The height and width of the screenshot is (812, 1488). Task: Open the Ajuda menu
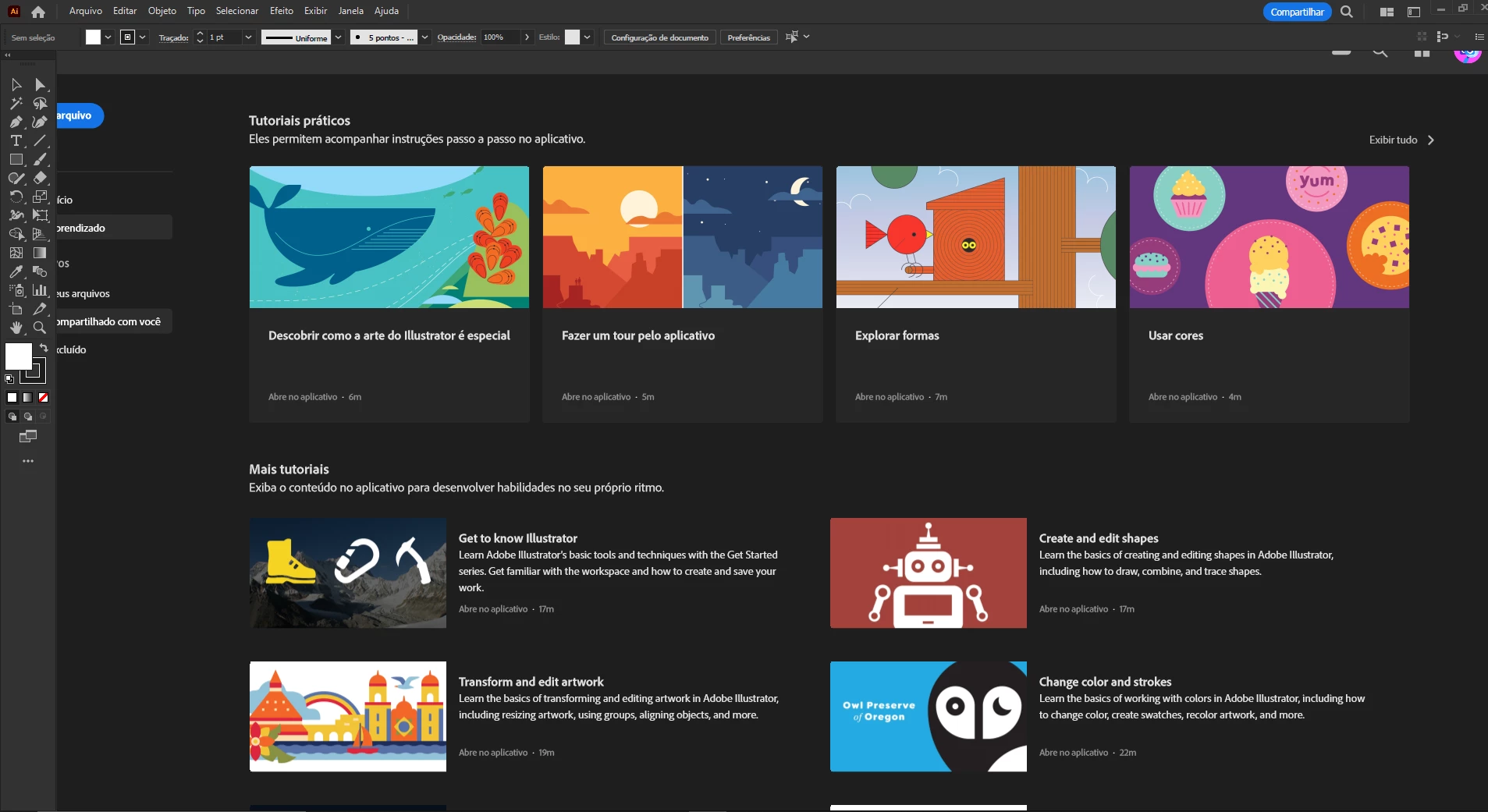coord(386,11)
